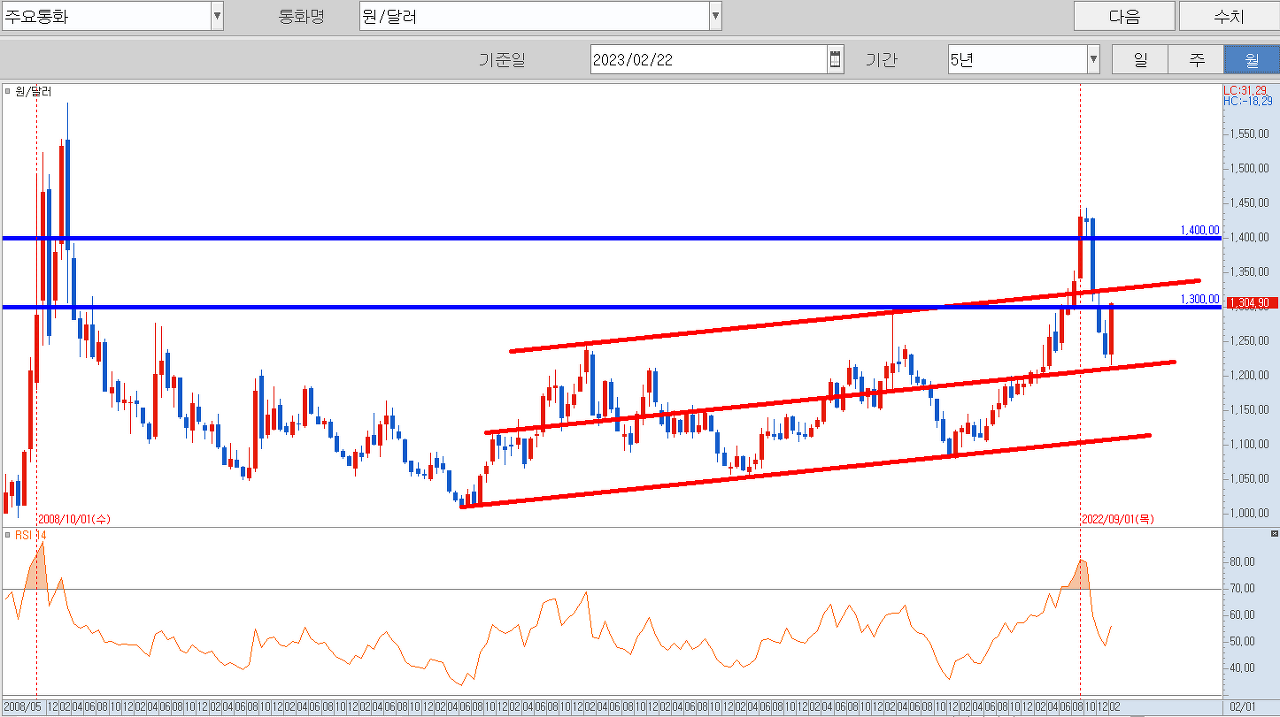Open the 원/달러 currency name dropdown
The image size is (1280, 717).
coord(715,16)
